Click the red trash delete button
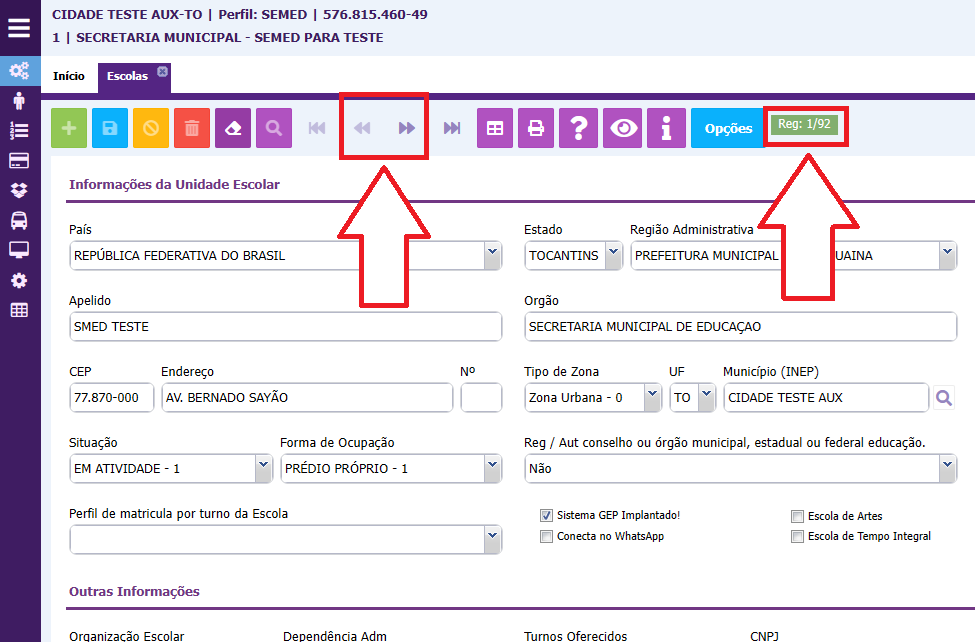Viewport: 975px width, 642px height. click(192, 128)
